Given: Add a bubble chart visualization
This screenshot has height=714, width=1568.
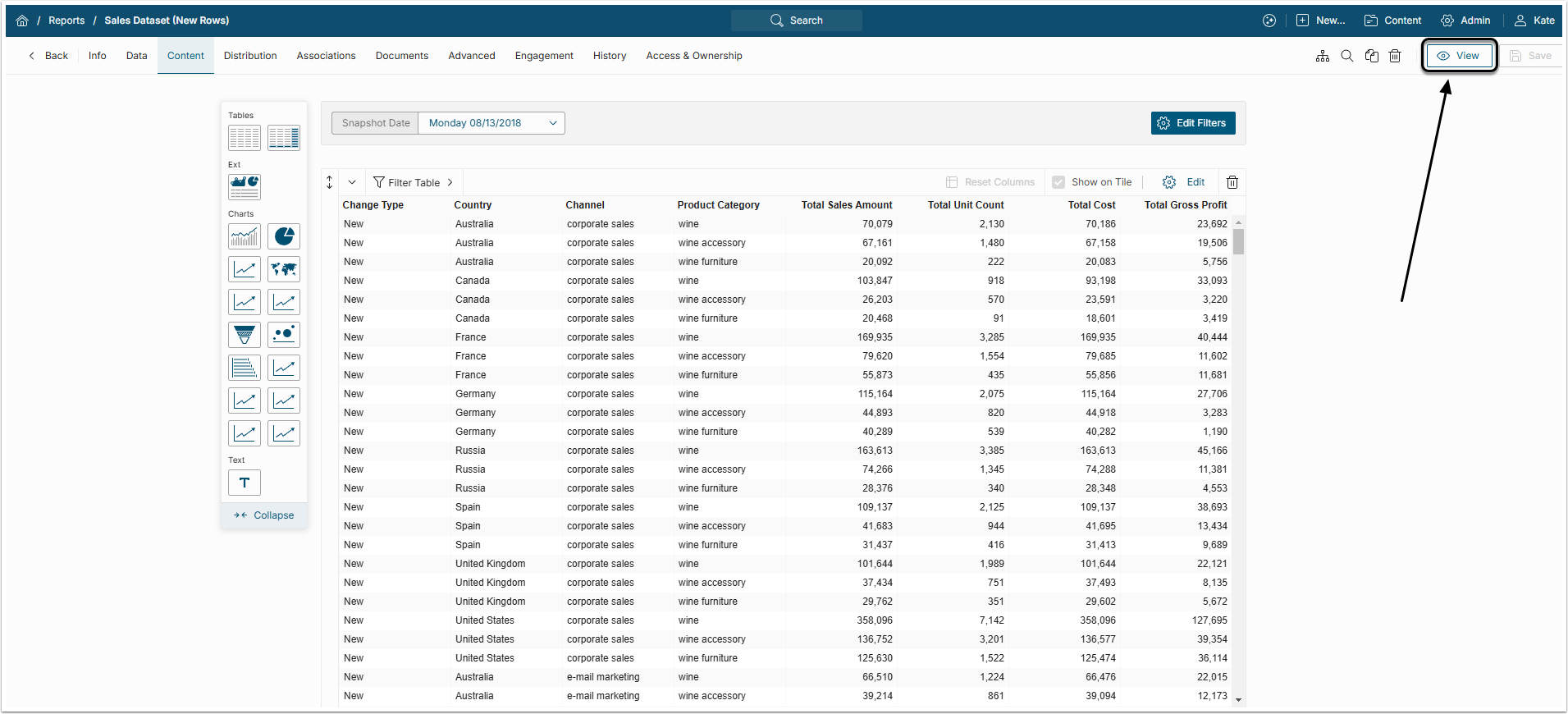Looking at the screenshot, I should pos(284,335).
